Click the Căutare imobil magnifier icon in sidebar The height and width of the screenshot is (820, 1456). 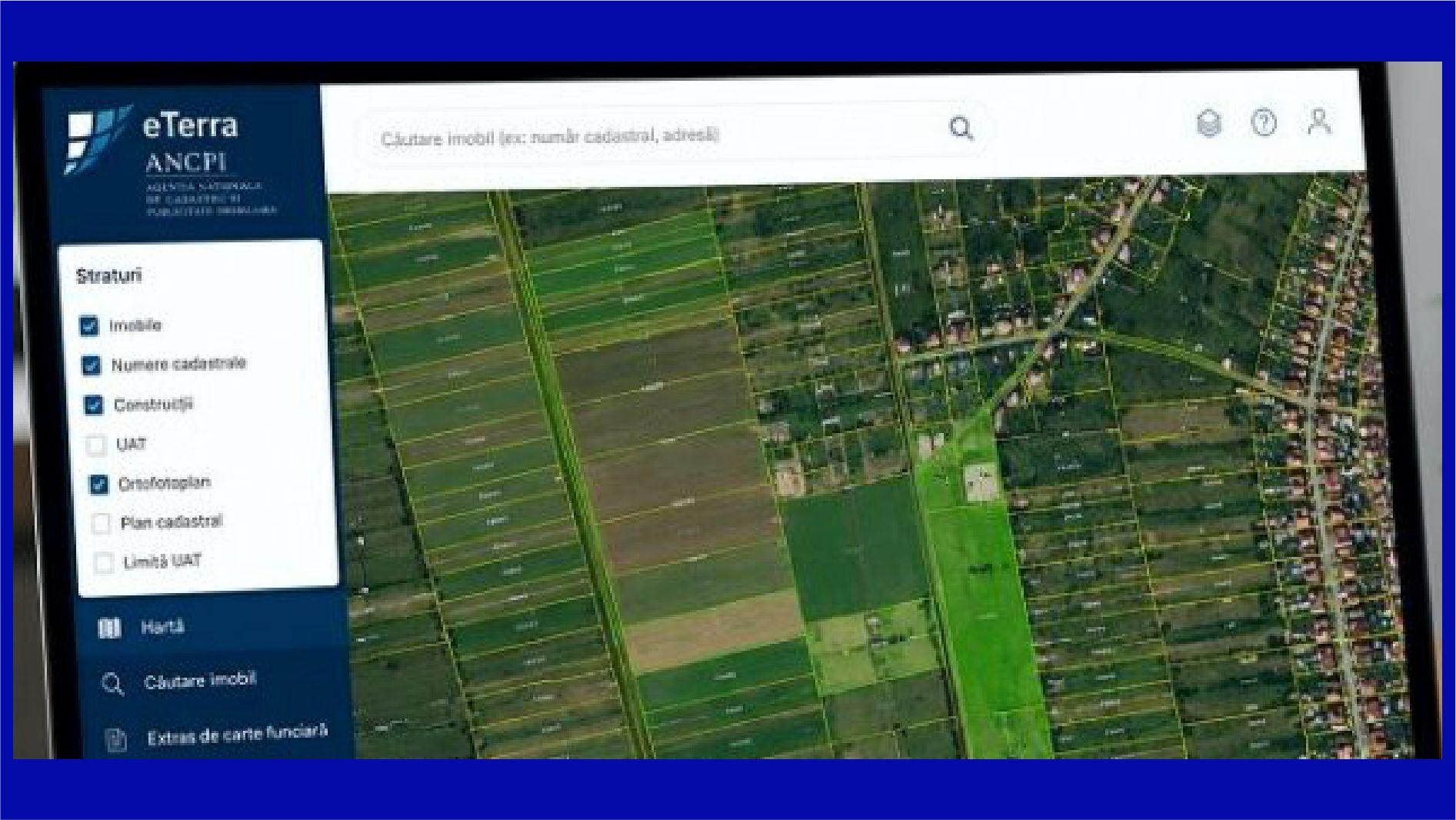[x=112, y=684]
